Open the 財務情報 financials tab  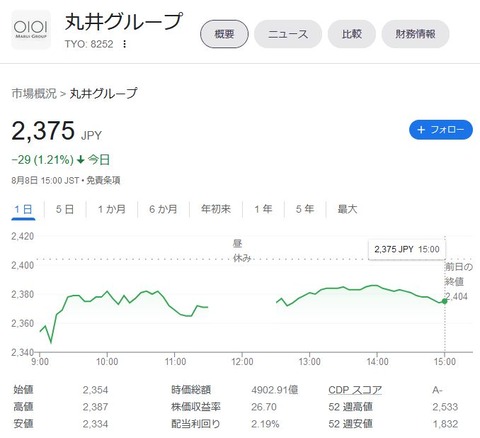[415, 34]
